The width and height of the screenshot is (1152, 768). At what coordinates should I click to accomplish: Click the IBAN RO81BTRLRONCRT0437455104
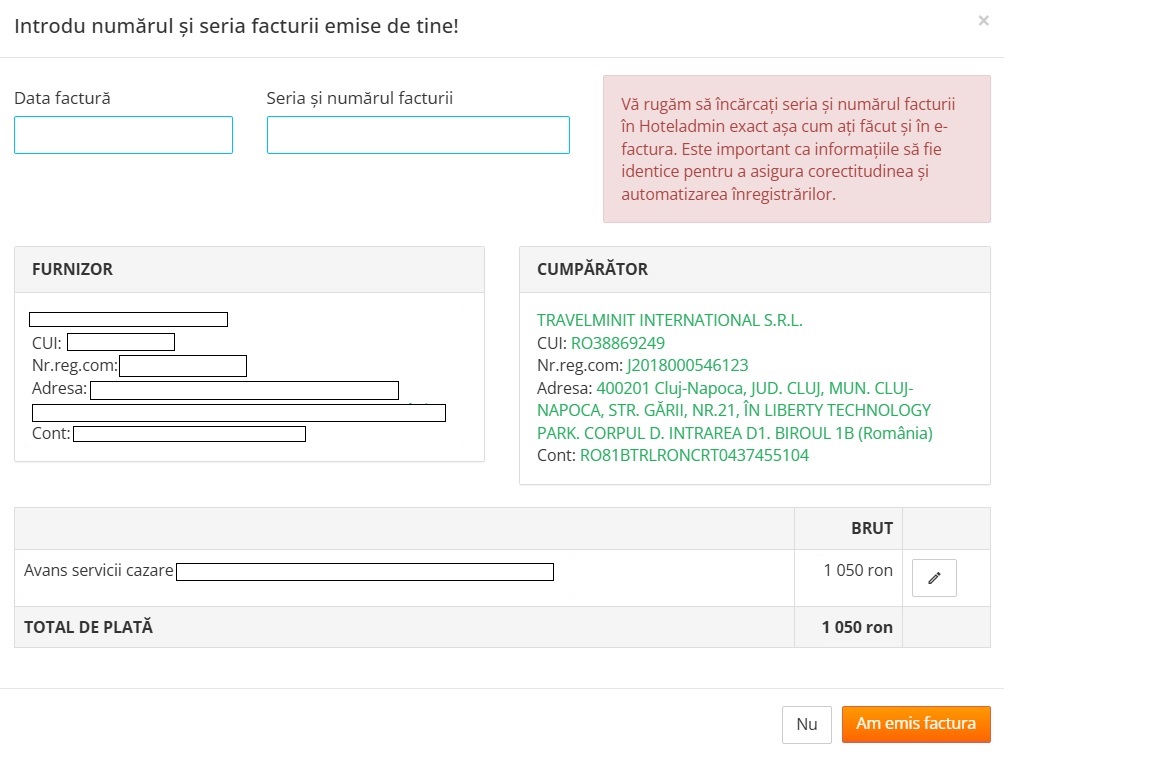pos(694,455)
